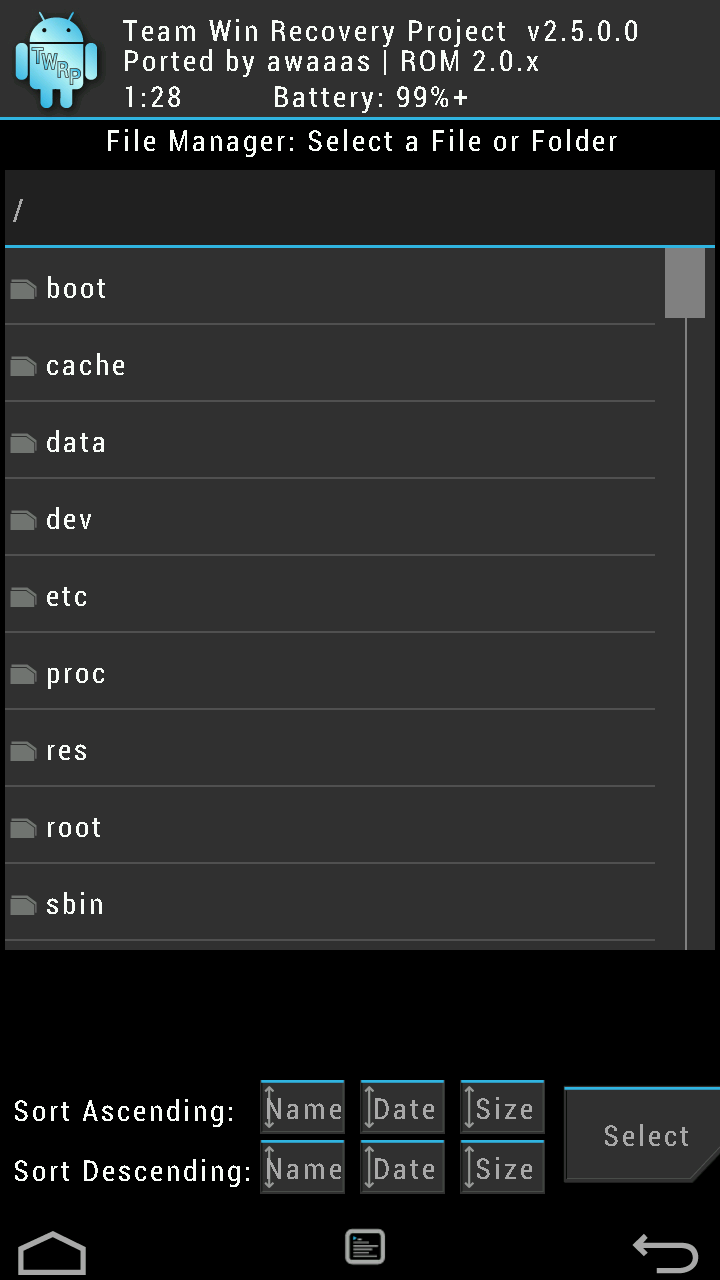Screen dimensions: 720x1280
Task: Sort ascending by Date
Action: click(403, 1109)
